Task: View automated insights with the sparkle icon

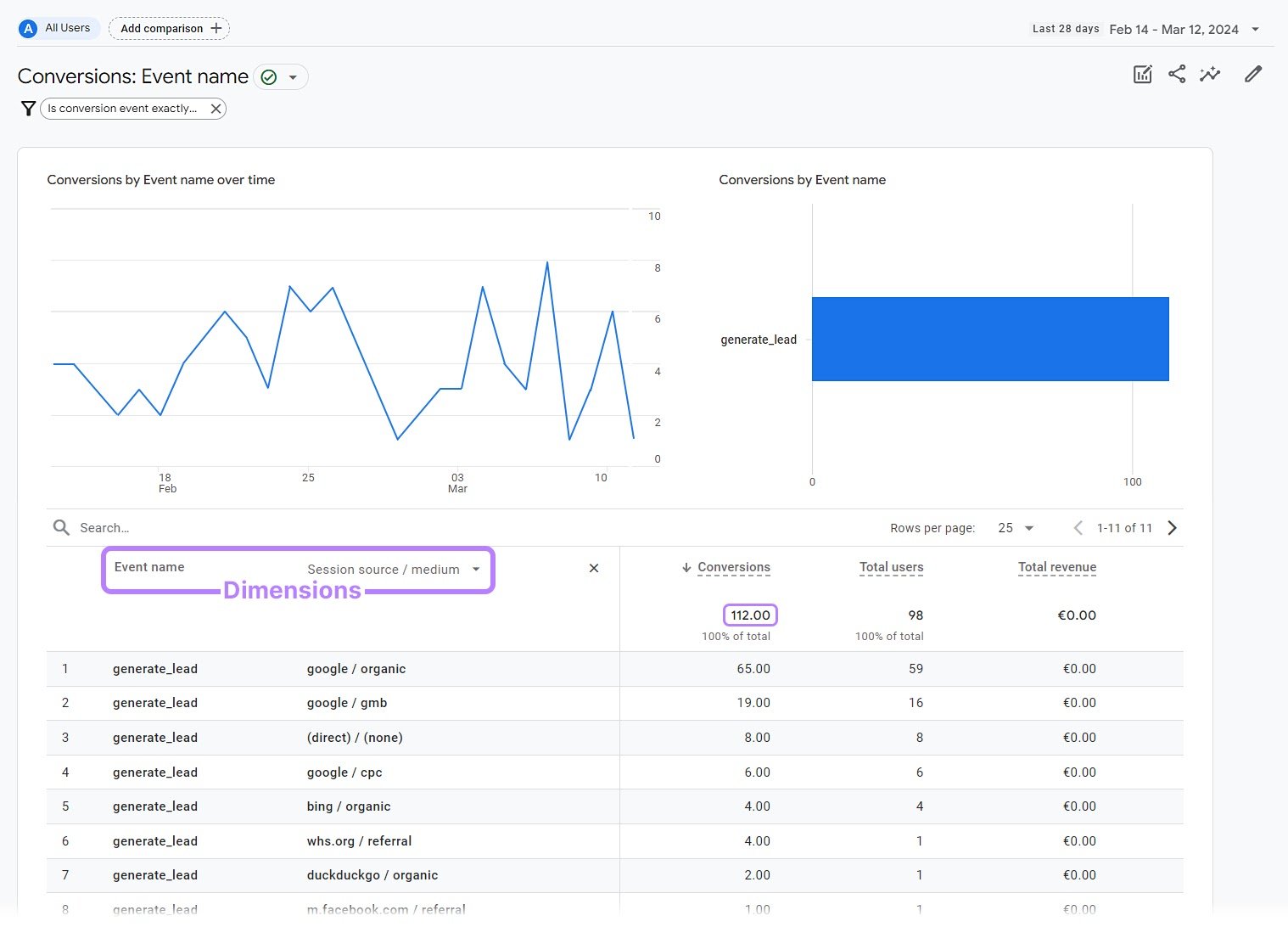Action: point(1210,75)
